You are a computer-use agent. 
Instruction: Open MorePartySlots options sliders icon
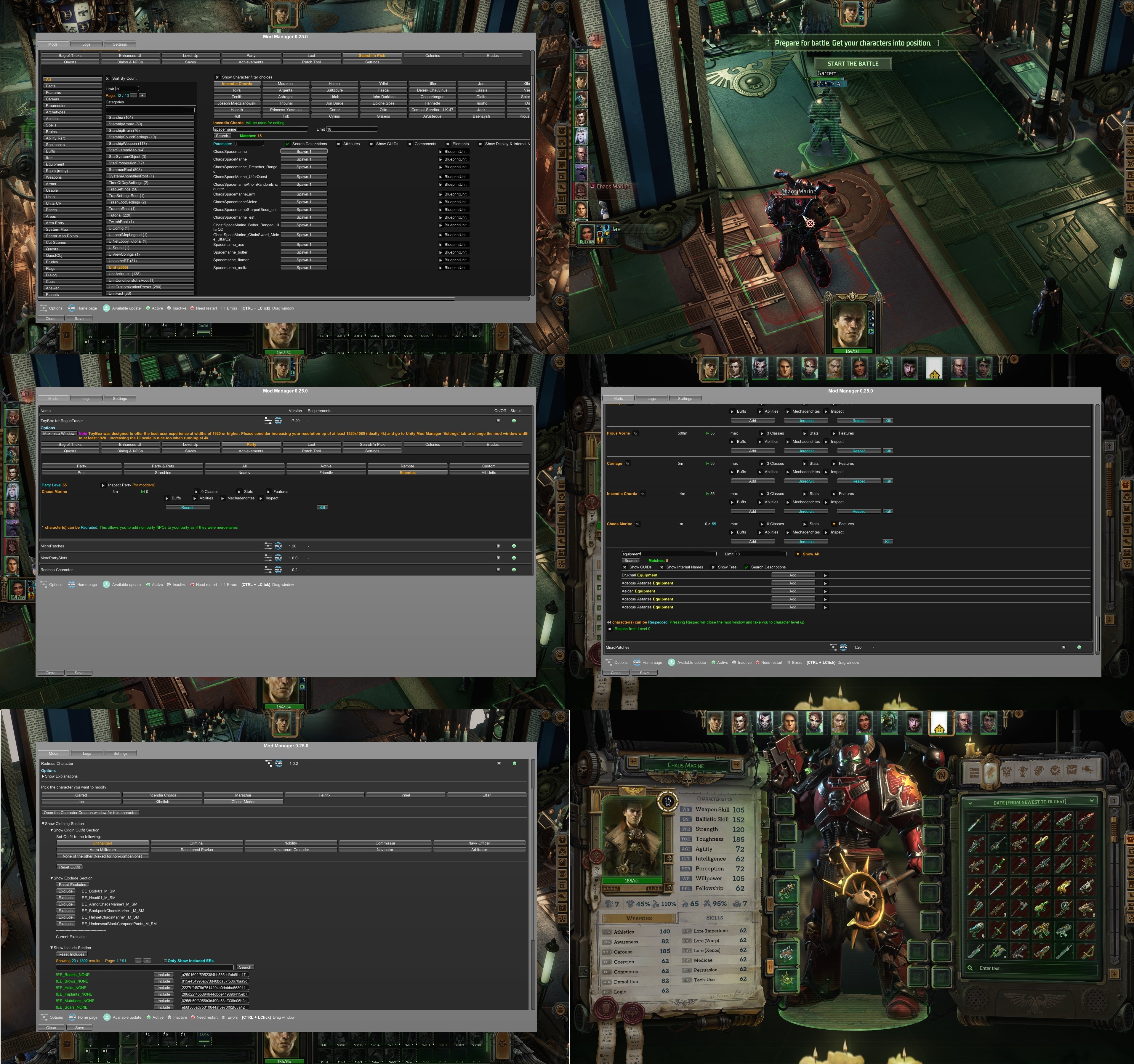[x=268, y=558]
